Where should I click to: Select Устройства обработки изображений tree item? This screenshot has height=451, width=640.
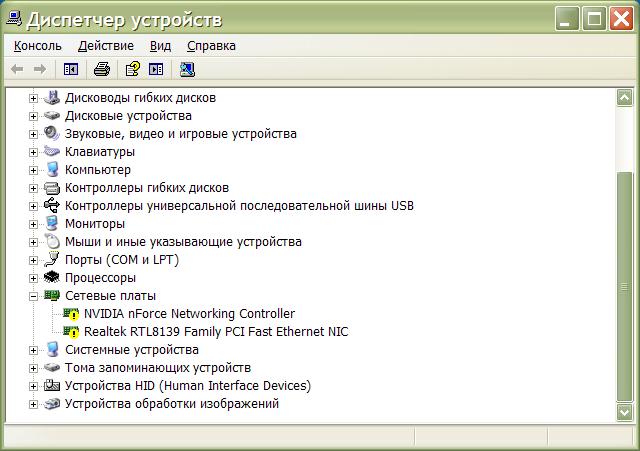171,404
